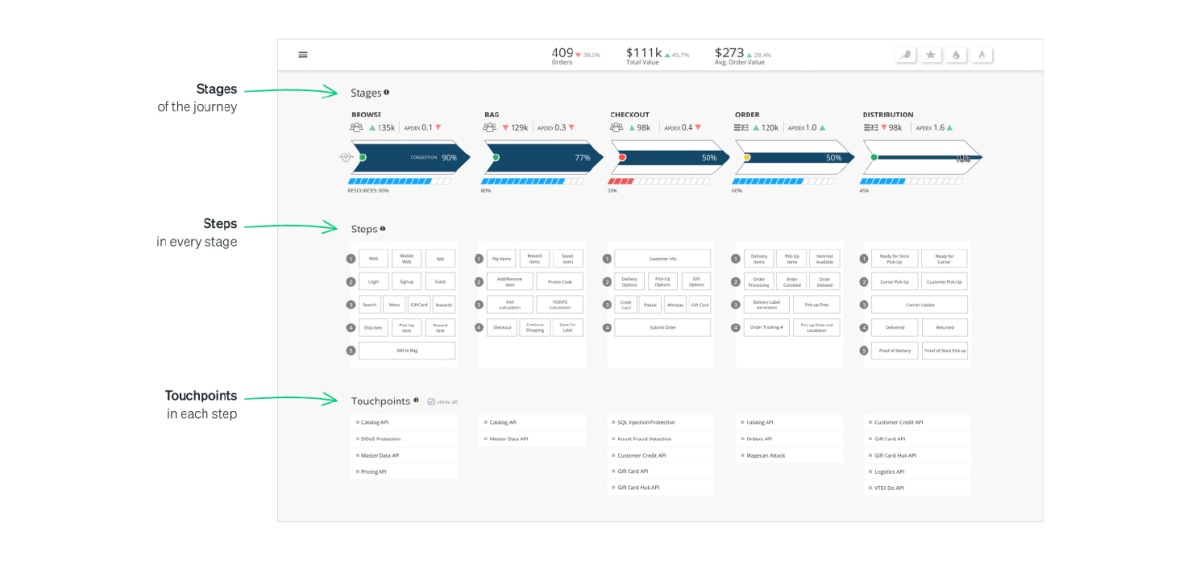Click the red resource bar under Checkout
This screenshot has height=565, width=1200.
(622, 182)
